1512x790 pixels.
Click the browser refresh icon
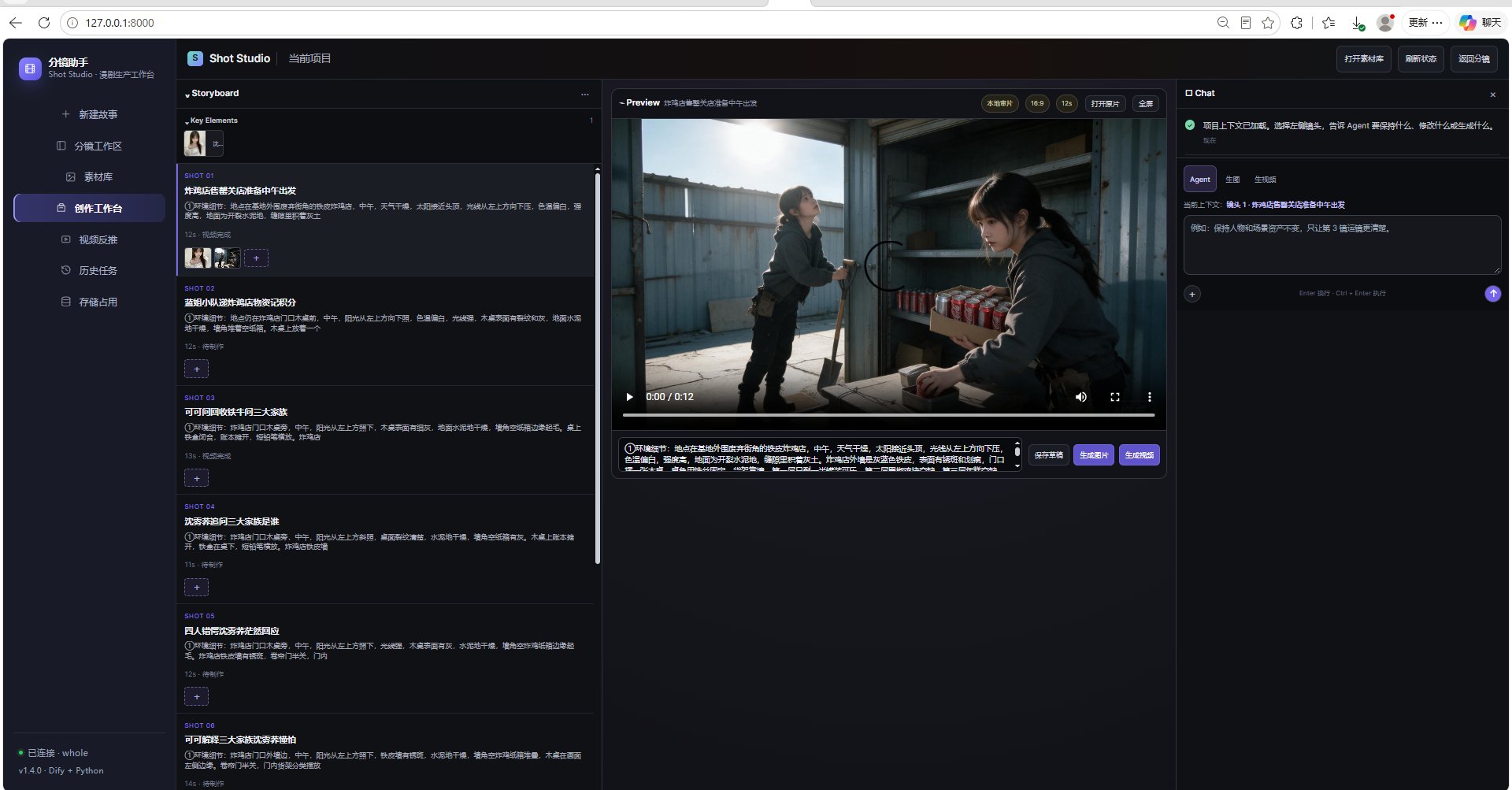pos(44,23)
